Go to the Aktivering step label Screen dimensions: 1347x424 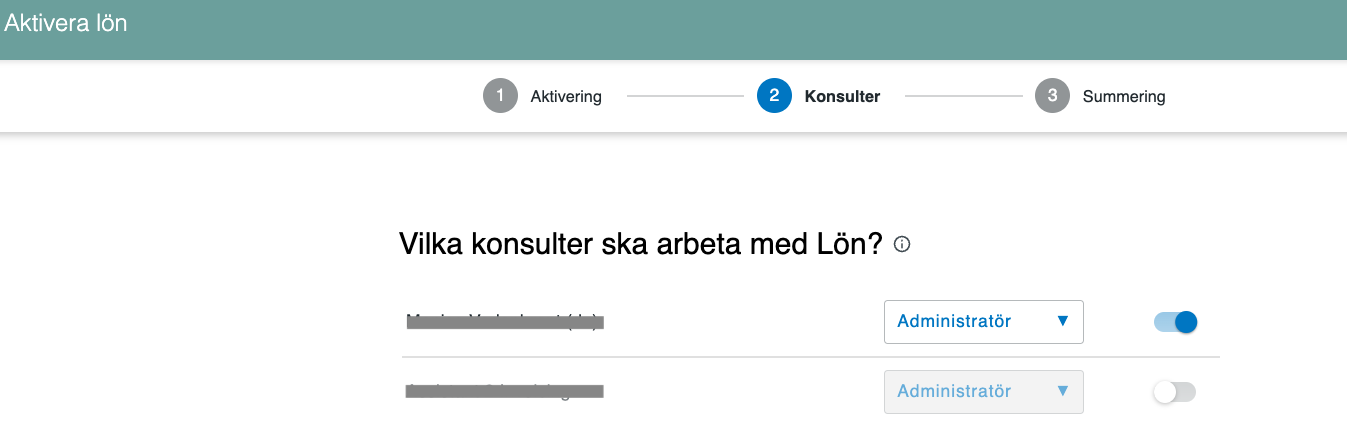pyautogui.click(x=566, y=97)
